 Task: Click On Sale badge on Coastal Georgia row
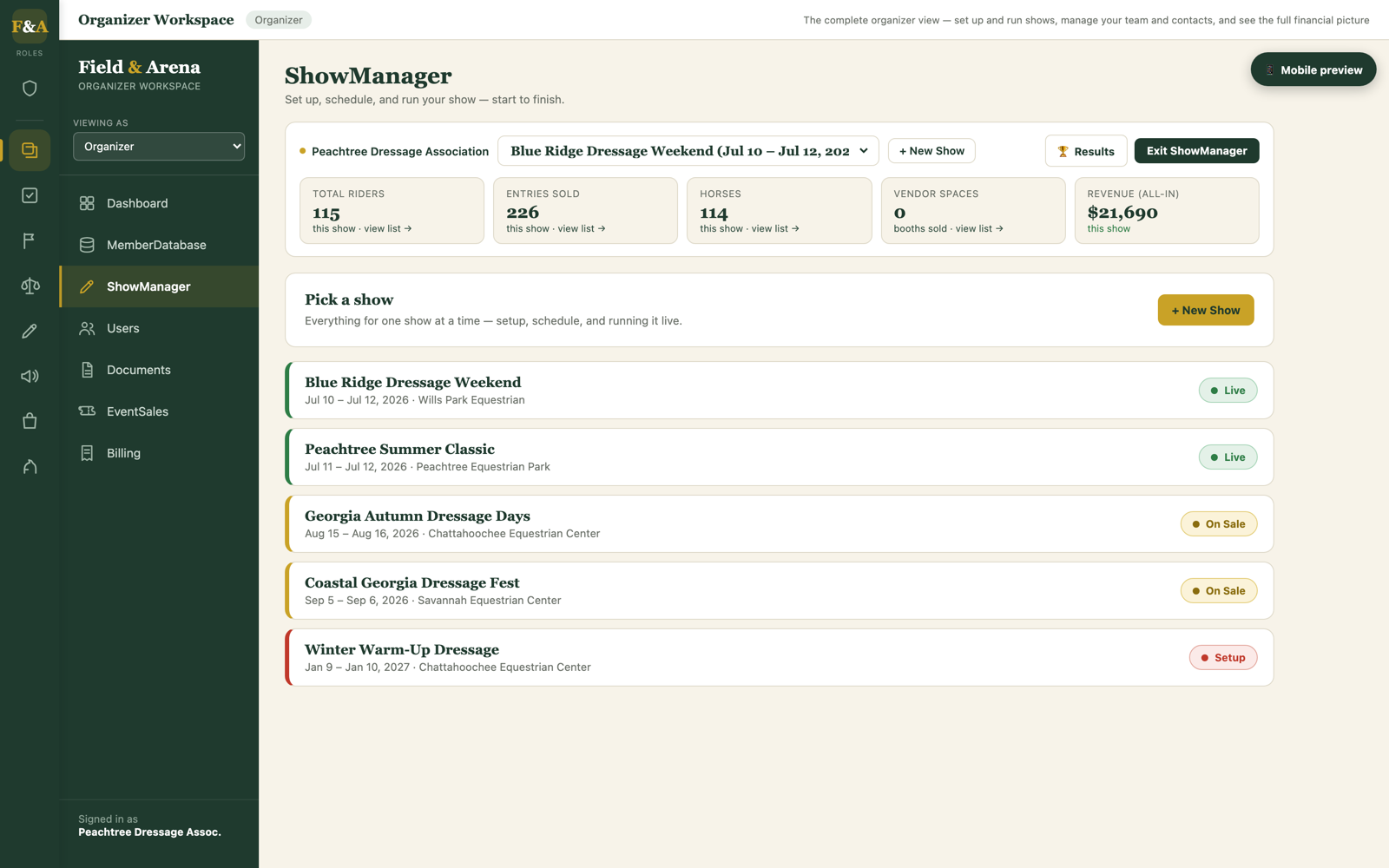1218,591
